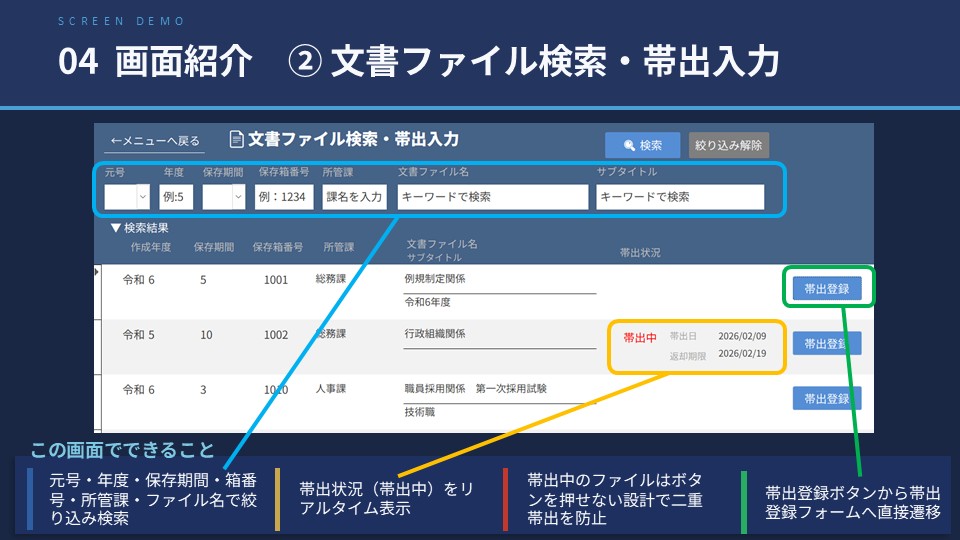Click 帯出登録 for the 職員採用関係 row
The image size is (960, 540).
pyautogui.click(x=826, y=398)
